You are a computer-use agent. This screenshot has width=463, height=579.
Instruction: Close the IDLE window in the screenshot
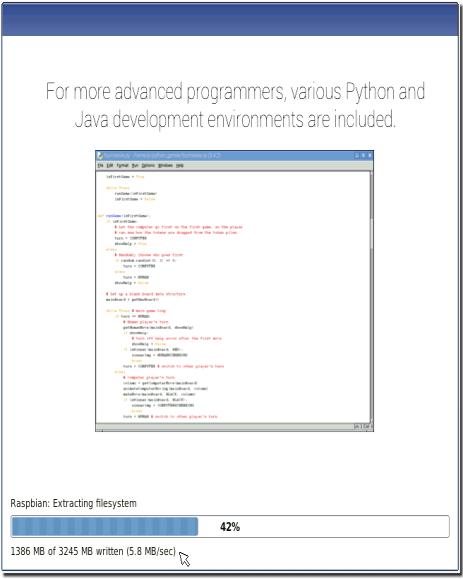tap(370, 156)
